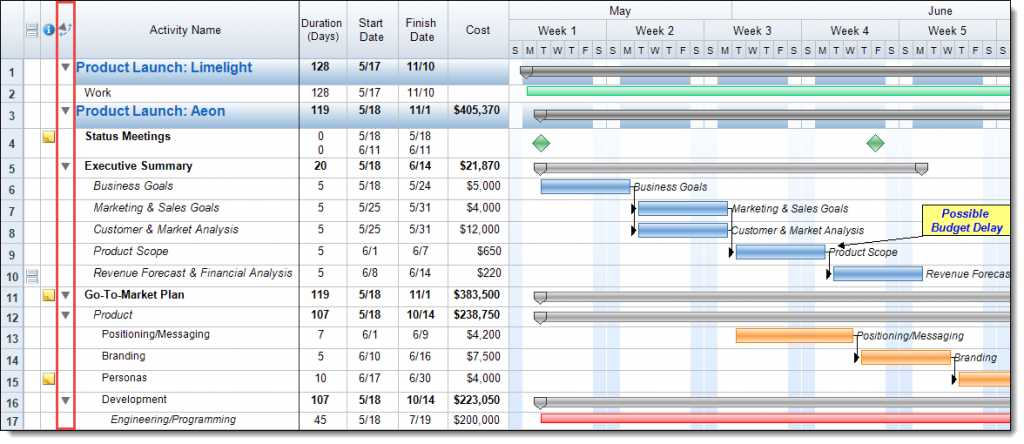Collapse the Product Launch: Limelight group
This screenshot has width=1024, height=444.
pyautogui.click(x=66, y=68)
